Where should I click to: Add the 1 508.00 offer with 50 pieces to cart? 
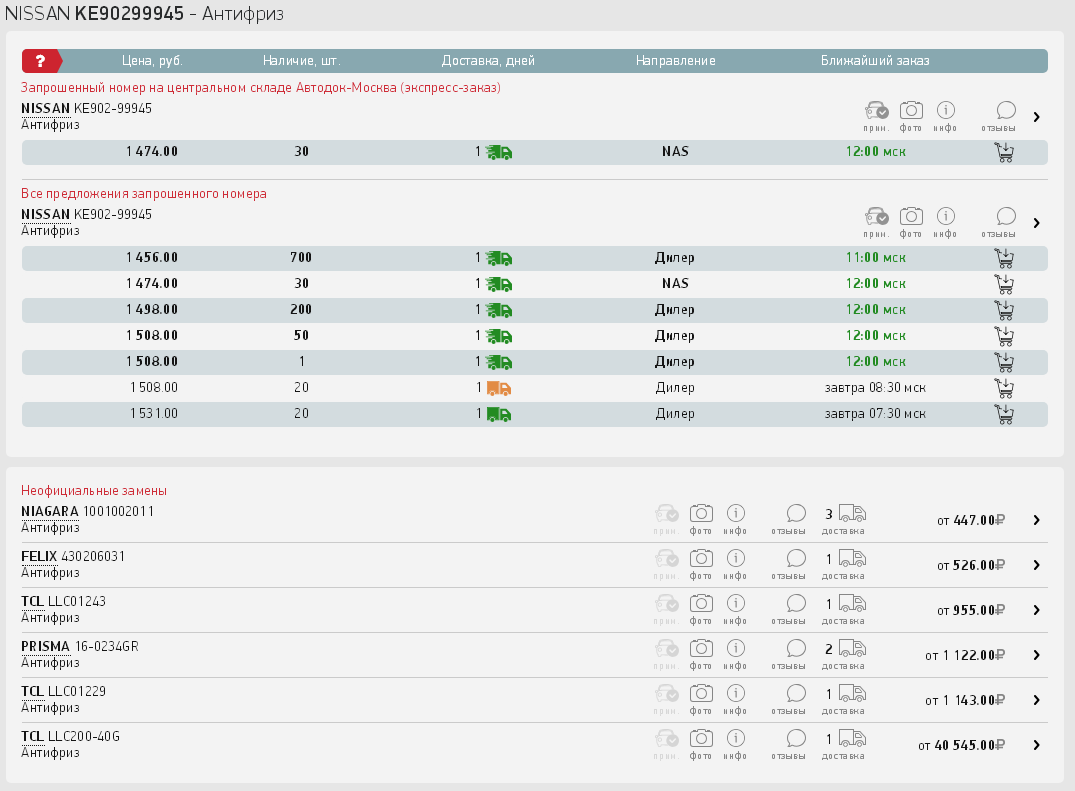pyautogui.click(x=1004, y=336)
